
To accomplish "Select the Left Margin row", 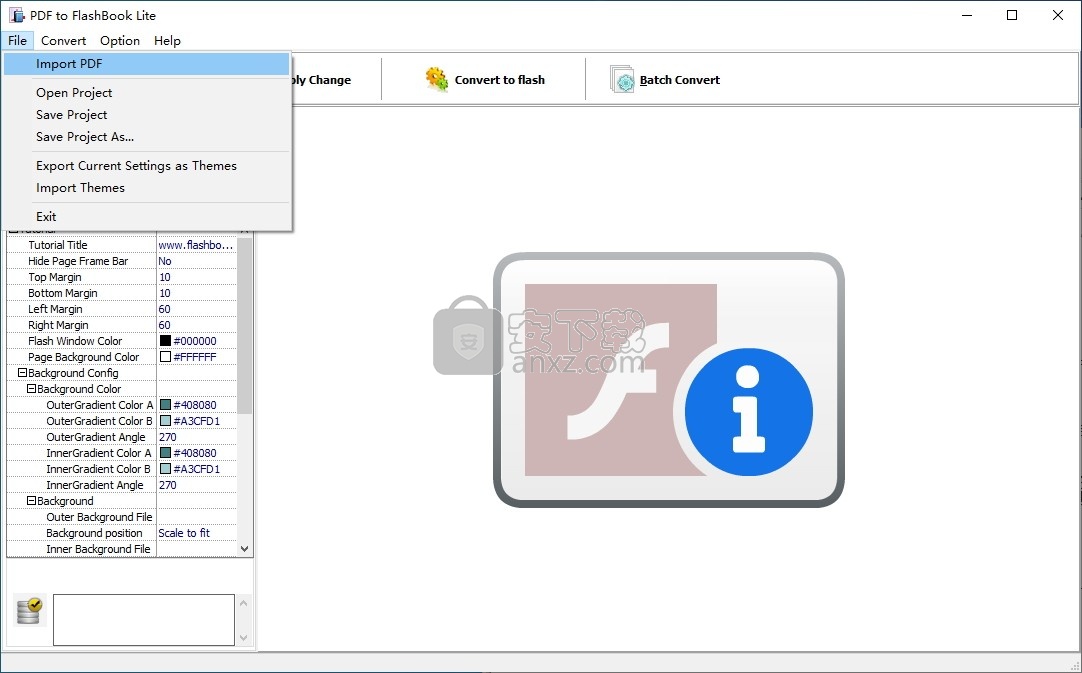I will click(x=121, y=309).
